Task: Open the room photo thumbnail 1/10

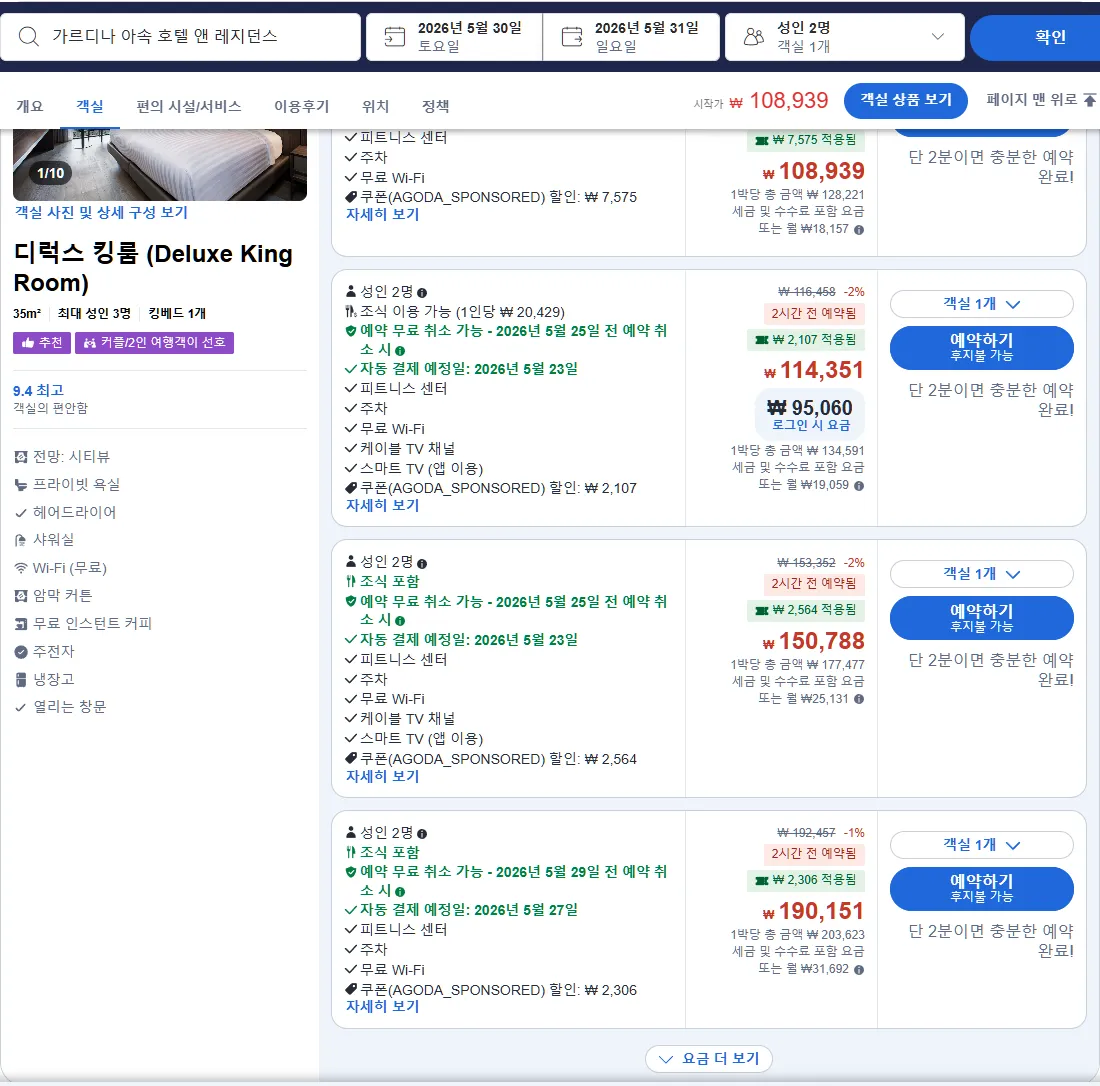Action: click(160, 165)
